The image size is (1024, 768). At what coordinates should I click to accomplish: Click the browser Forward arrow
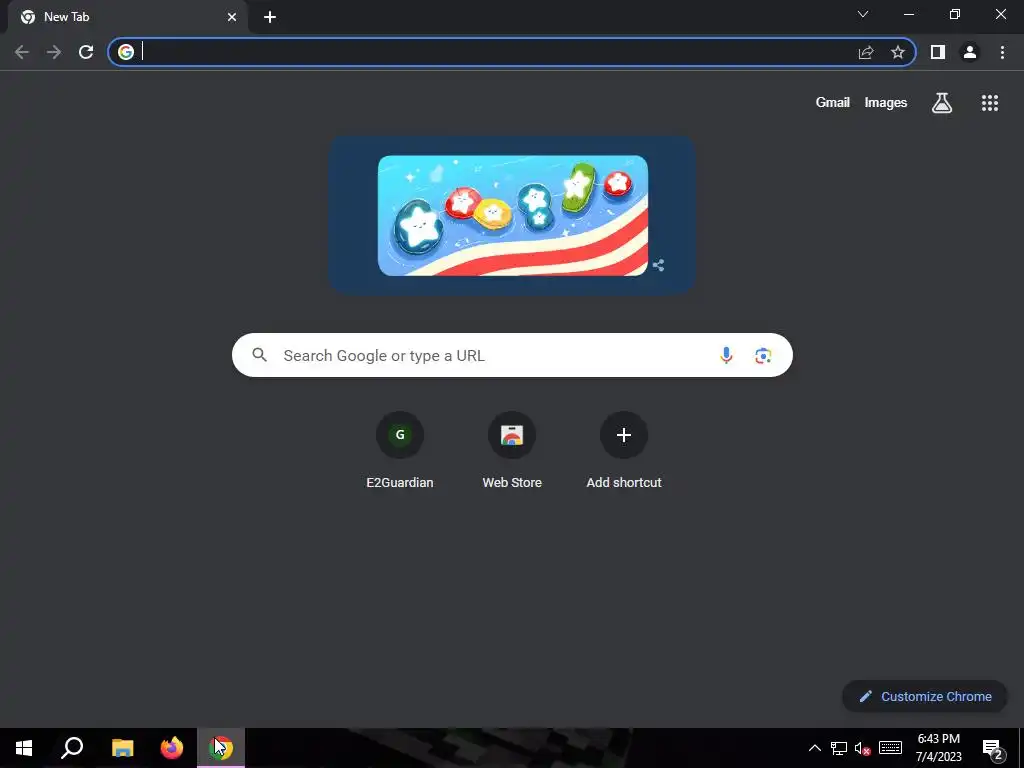(54, 52)
